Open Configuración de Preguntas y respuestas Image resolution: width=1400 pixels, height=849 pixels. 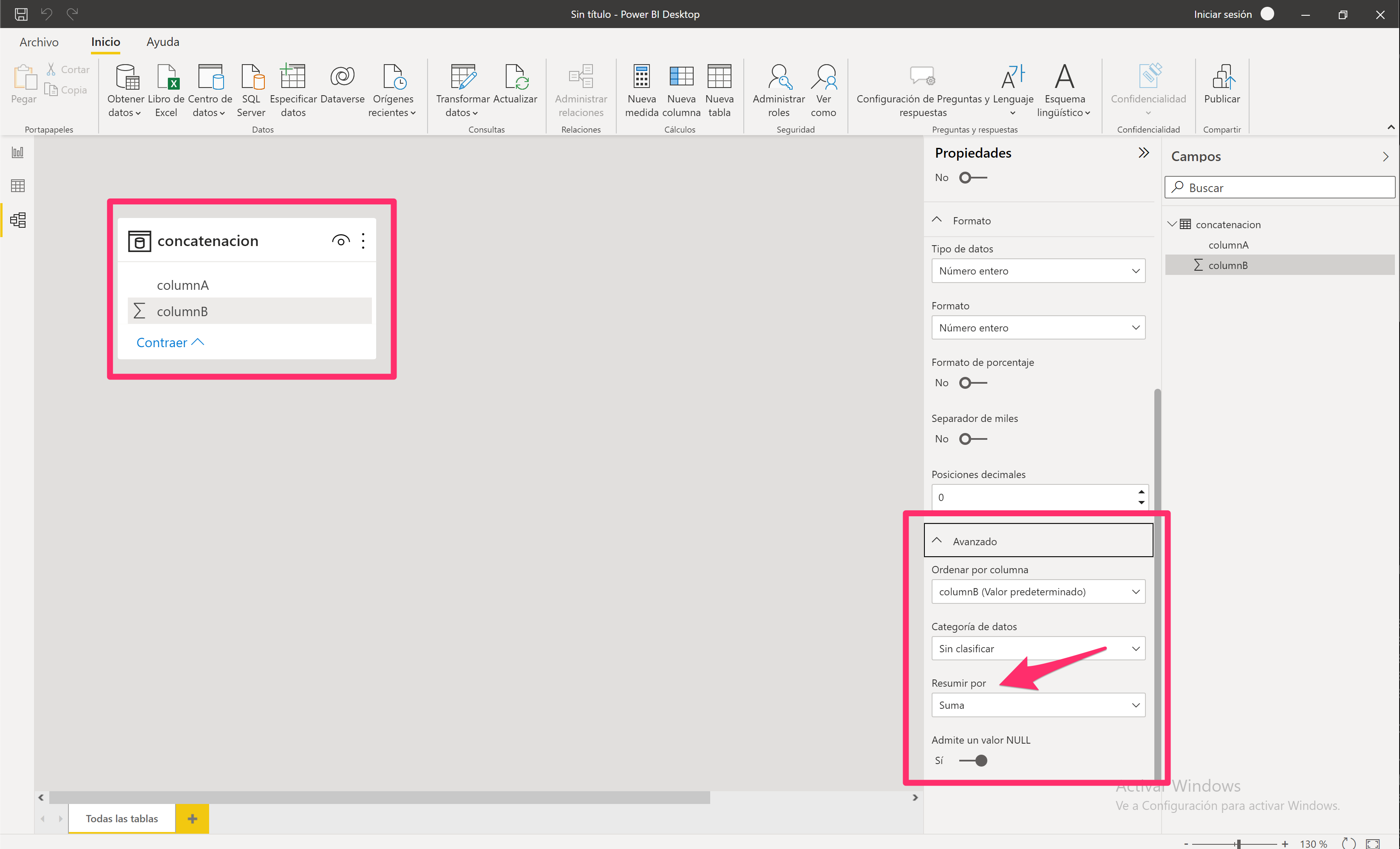click(923, 91)
